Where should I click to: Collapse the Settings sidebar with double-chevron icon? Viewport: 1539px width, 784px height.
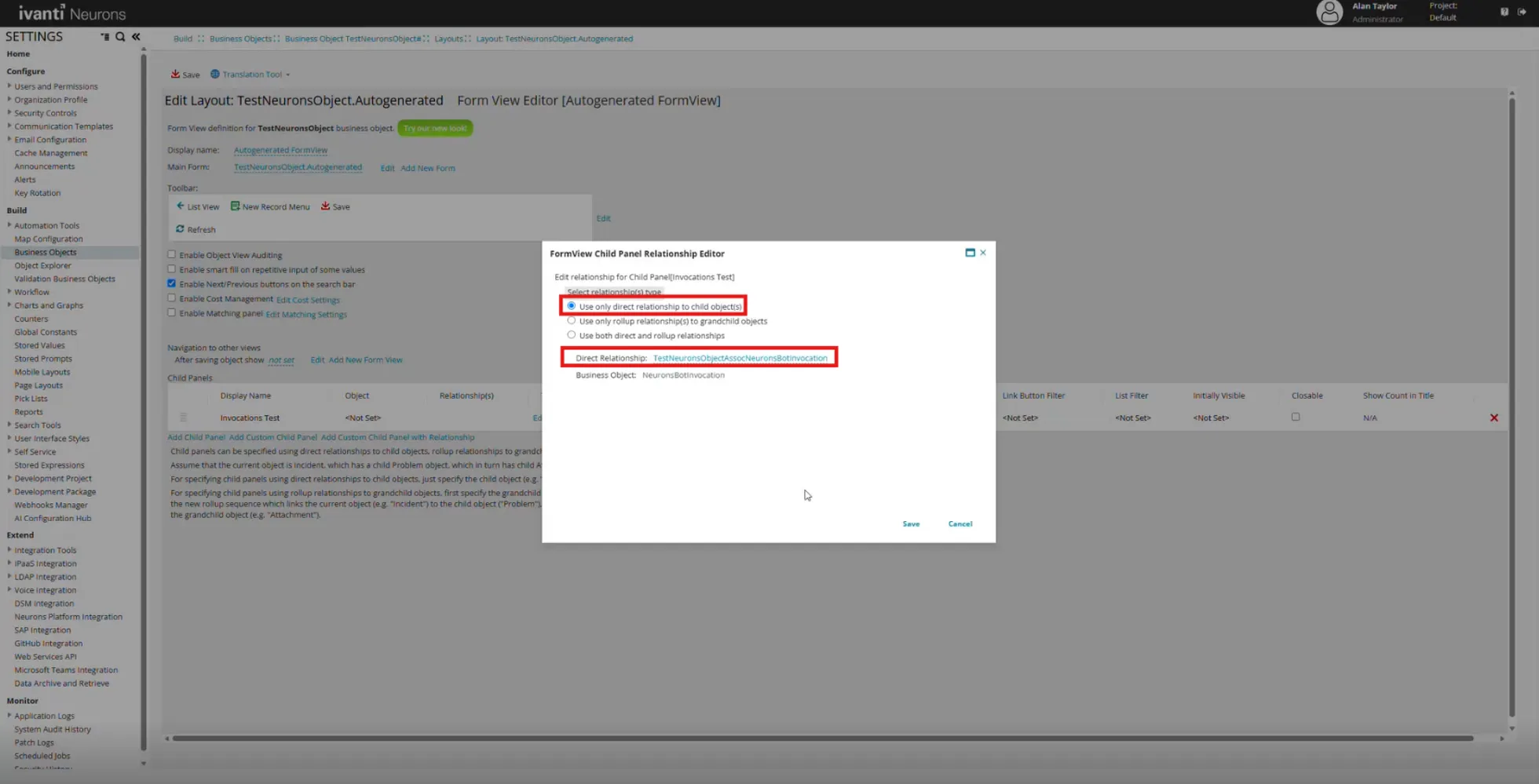136,37
